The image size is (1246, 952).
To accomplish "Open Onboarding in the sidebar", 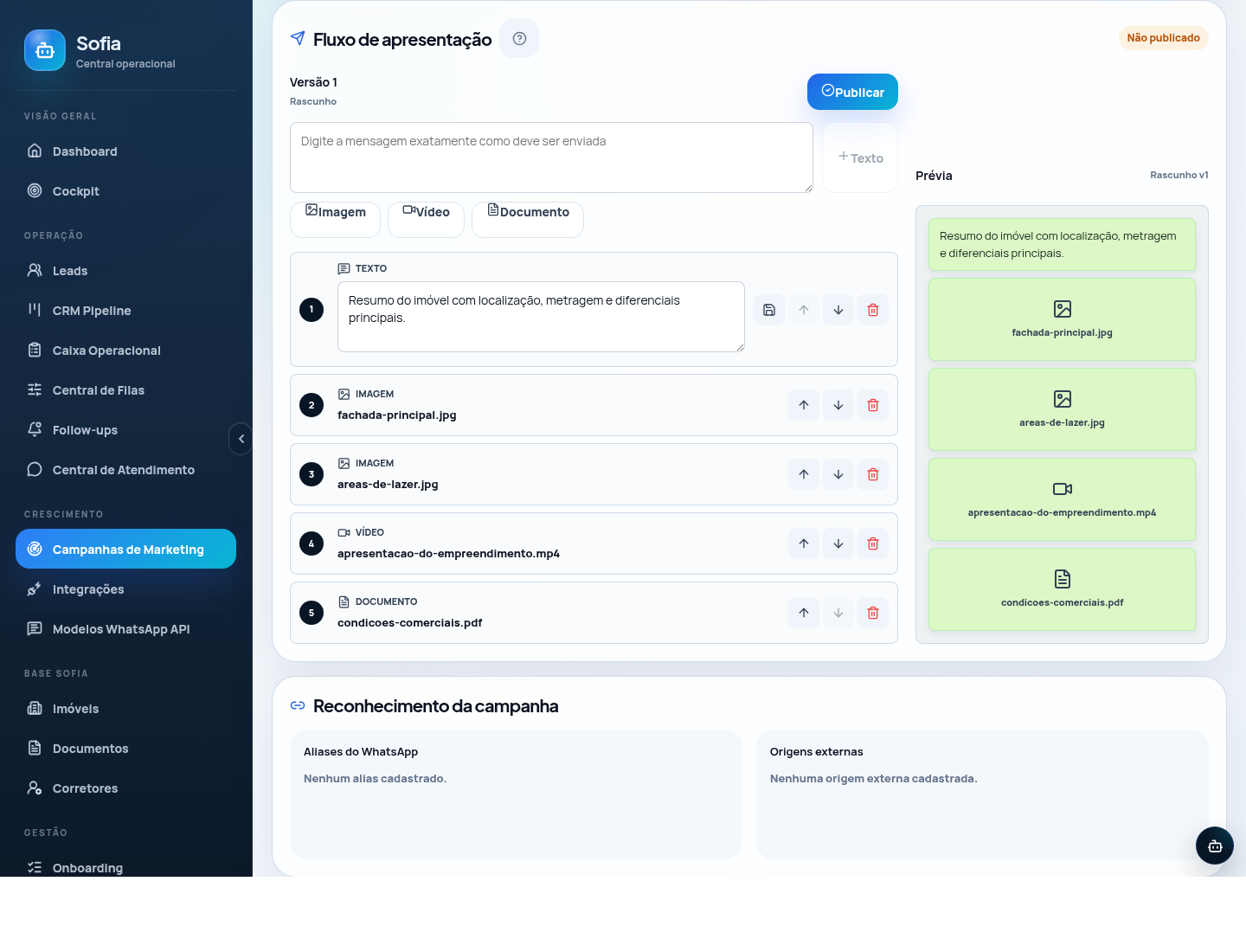I will (125, 867).
